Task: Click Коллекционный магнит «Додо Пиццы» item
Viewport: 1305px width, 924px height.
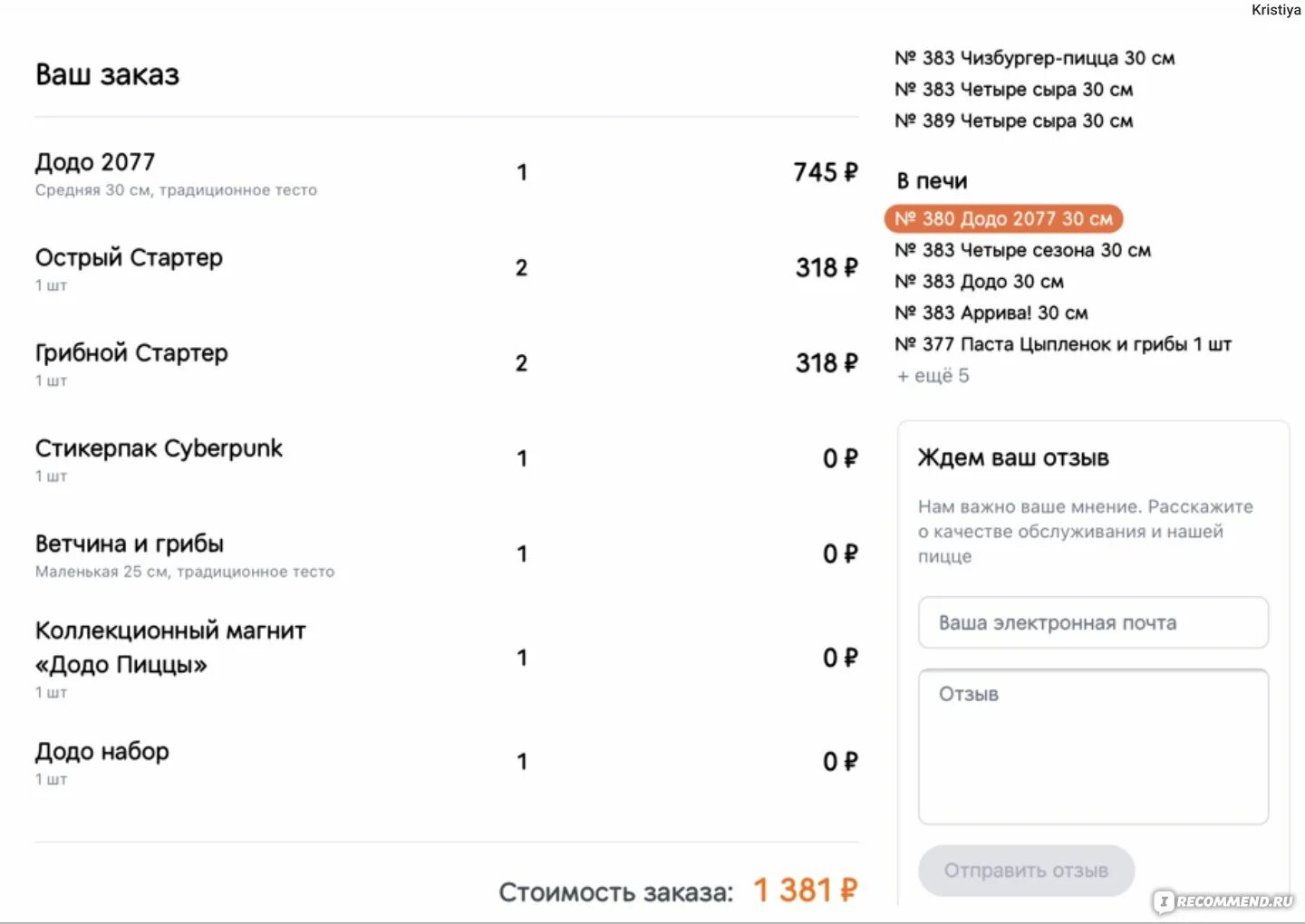Action: coord(170,648)
